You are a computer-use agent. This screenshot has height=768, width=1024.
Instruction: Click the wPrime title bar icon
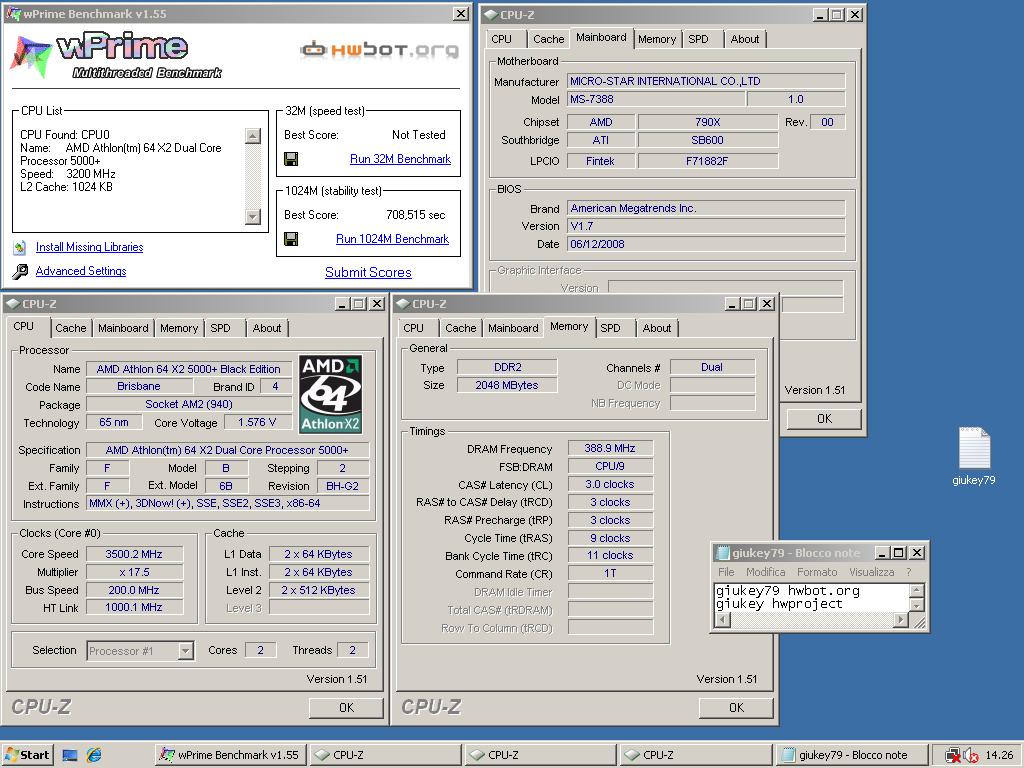coord(13,13)
